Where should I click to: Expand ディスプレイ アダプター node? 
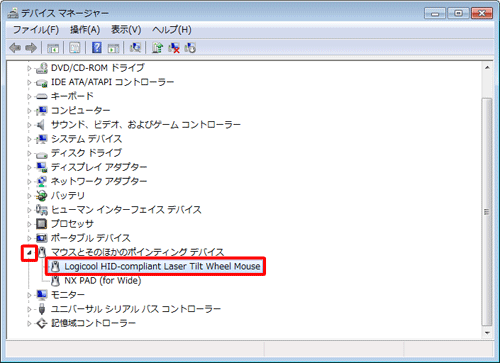point(29,167)
